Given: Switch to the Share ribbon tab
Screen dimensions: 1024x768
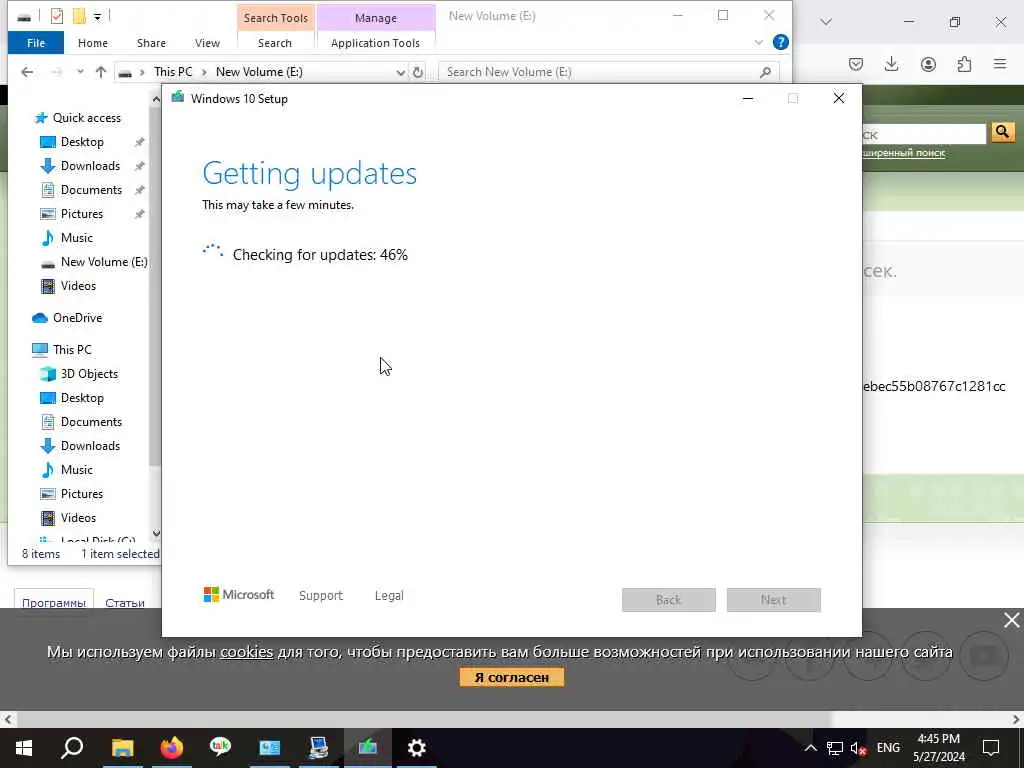Looking at the screenshot, I should [x=151, y=43].
